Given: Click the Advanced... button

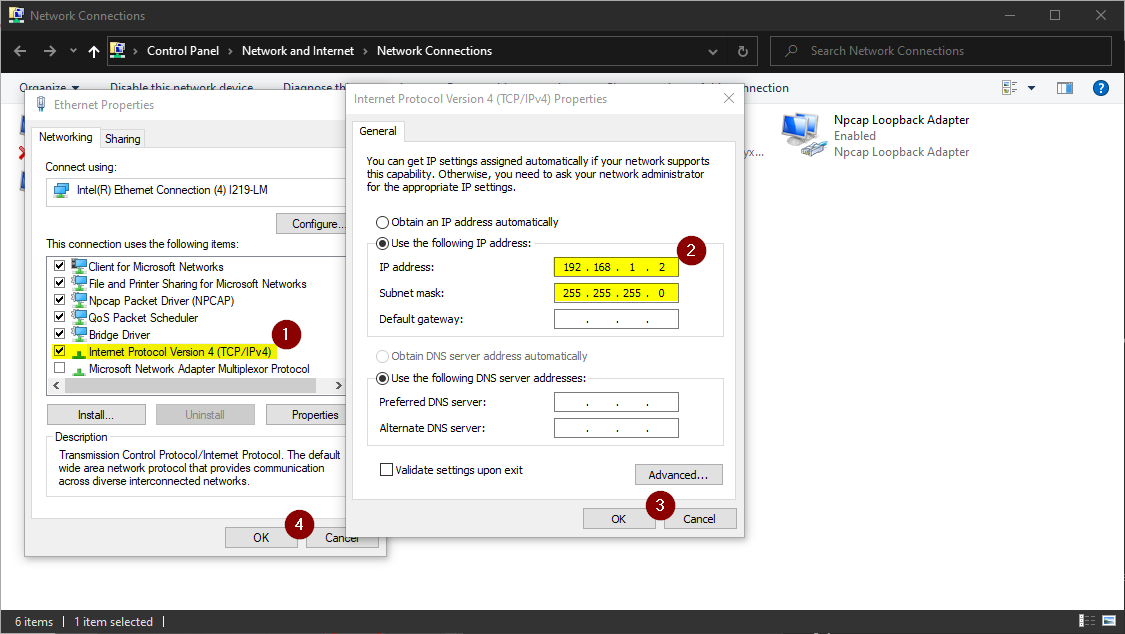Looking at the screenshot, I should coord(678,475).
